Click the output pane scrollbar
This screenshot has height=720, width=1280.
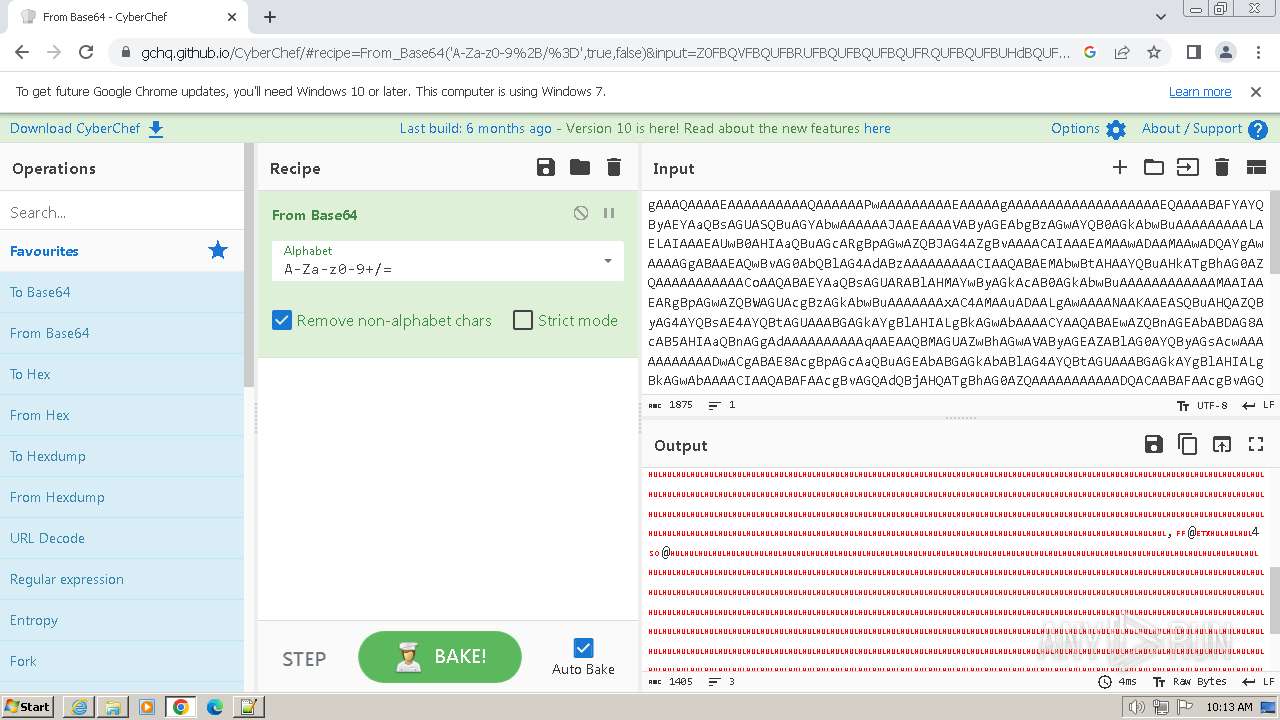1274,600
